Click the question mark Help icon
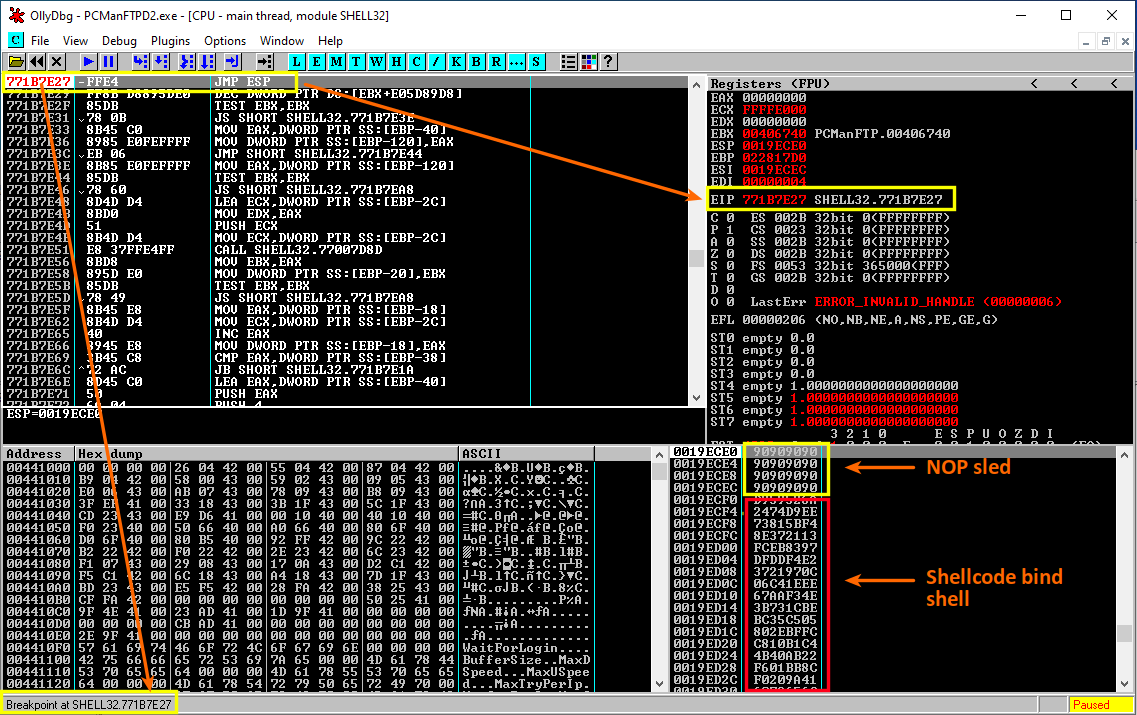This screenshot has width=1137, height=715. tap(608, 62)
